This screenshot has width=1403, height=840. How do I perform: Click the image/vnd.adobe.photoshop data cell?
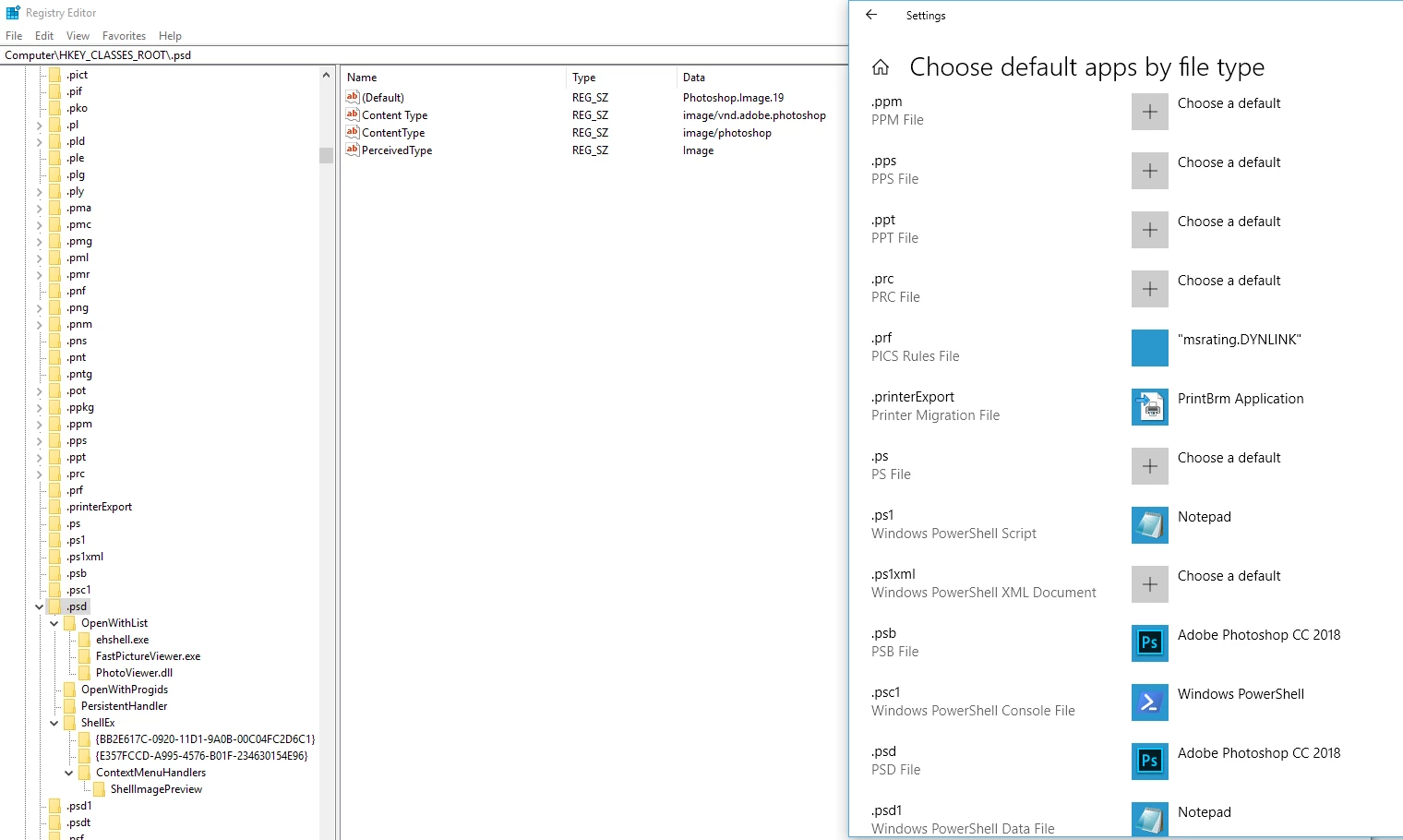pyautogui.click(x=754, y=114)
